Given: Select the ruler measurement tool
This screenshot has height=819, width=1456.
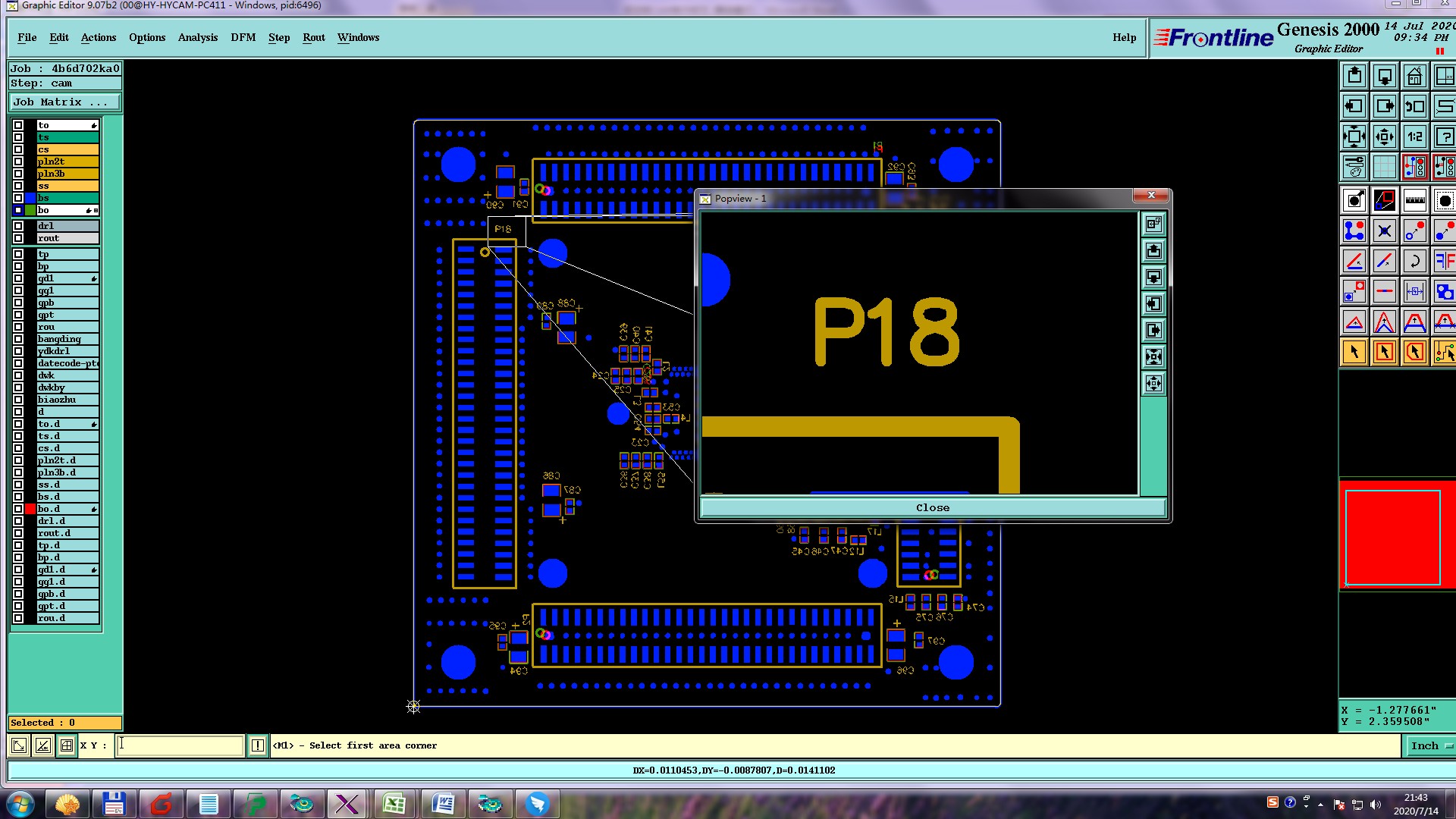Looking at the screenshot, I should coord(1414,200).
